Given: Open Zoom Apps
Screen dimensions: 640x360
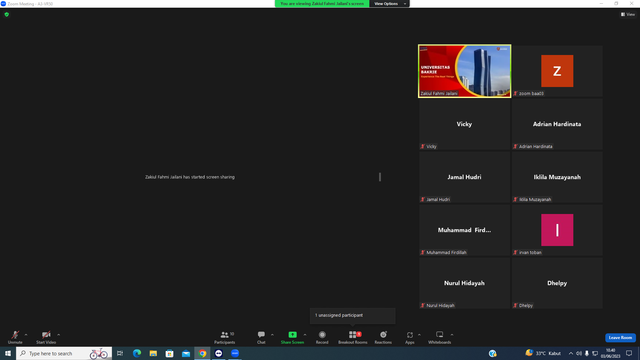Looking at the screenshot, I should [x=410, y=337].
